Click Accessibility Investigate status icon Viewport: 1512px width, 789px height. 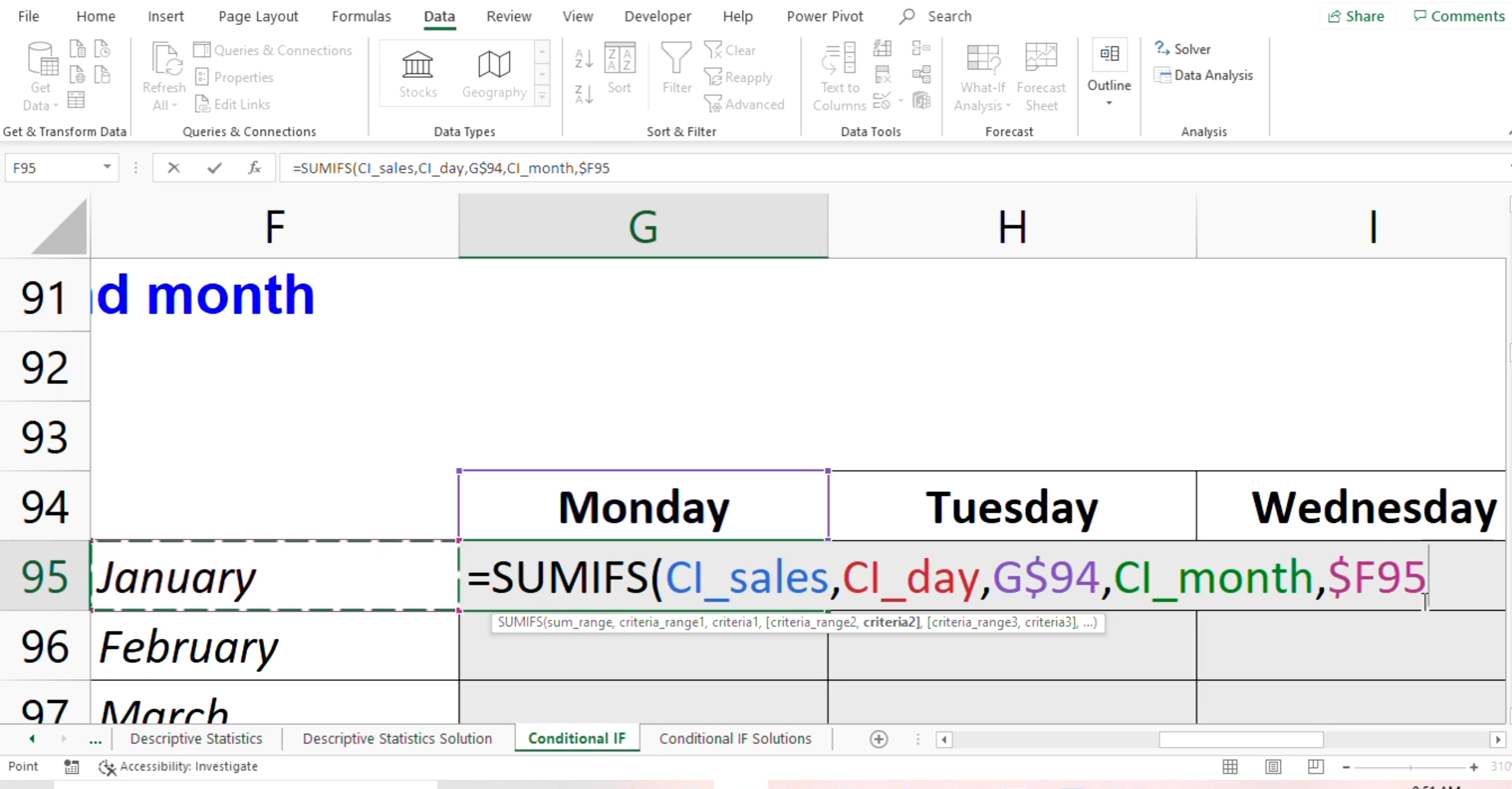tap(107, 767)
